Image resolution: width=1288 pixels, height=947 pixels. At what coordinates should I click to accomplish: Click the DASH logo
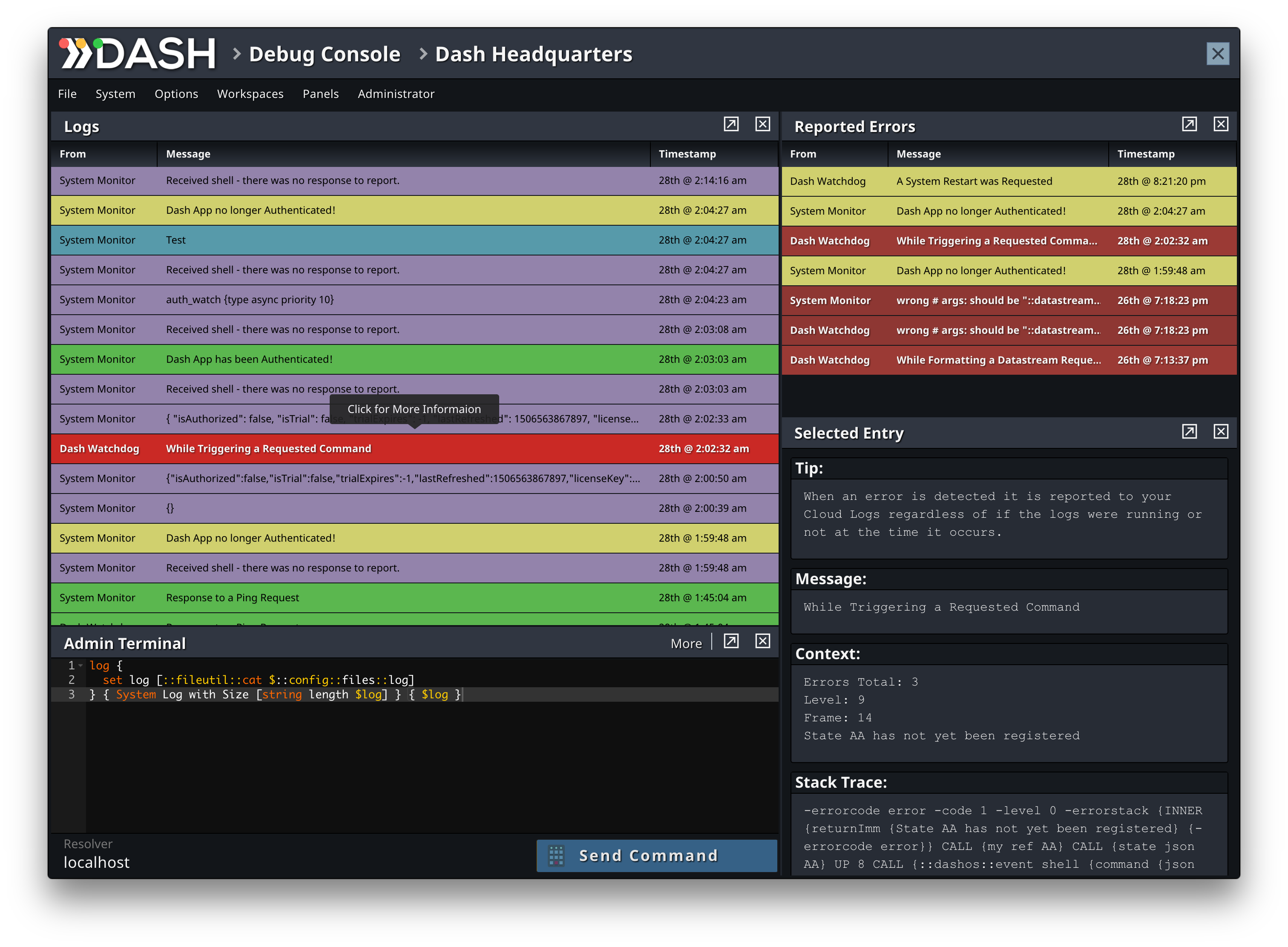[138, 54]
